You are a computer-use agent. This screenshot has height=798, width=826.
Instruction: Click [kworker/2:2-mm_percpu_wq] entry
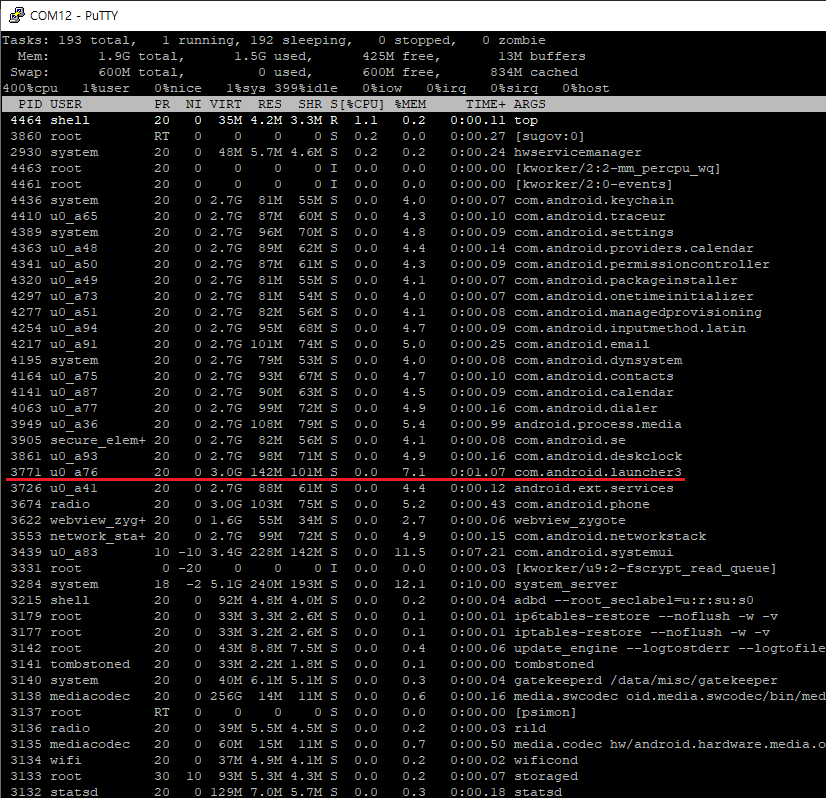coord(617,168)
